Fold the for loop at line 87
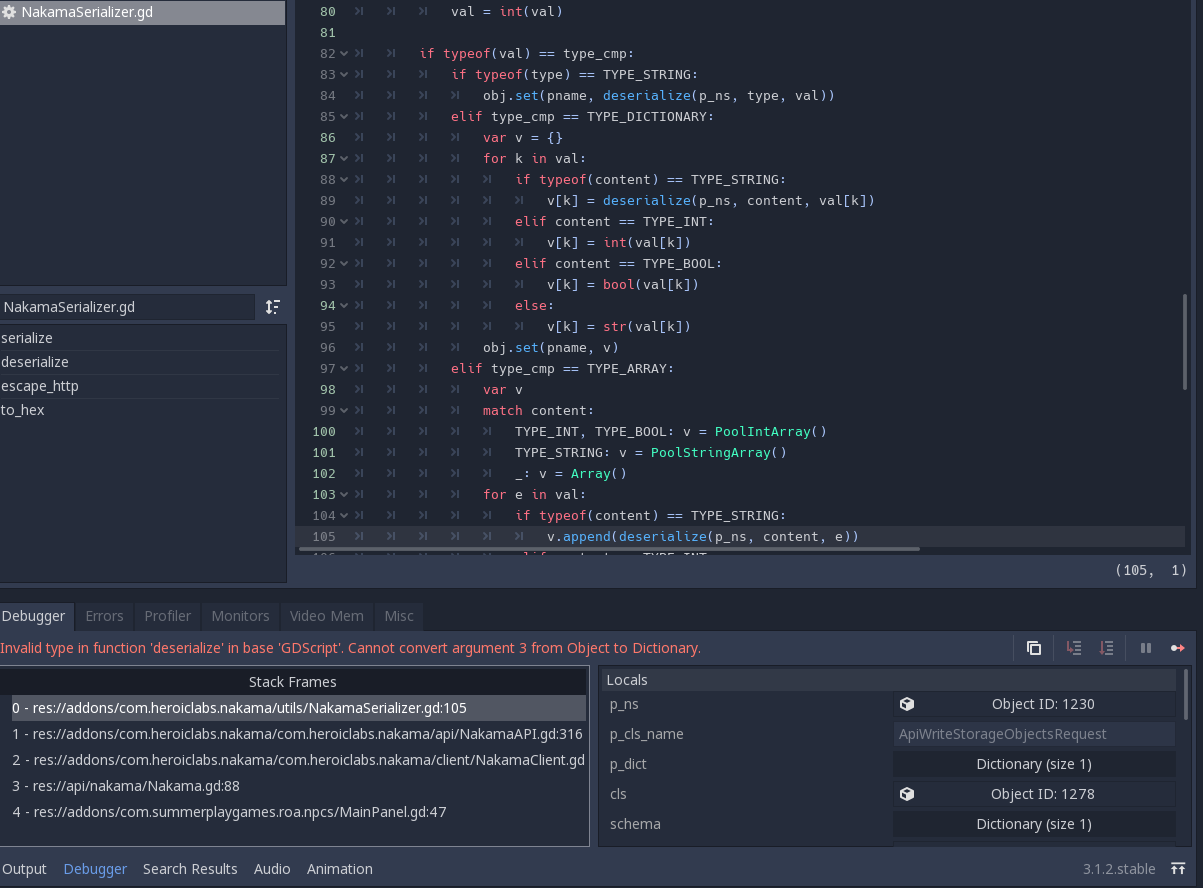Viewport: 1203px width, 888px height. (x=344, y=159)
